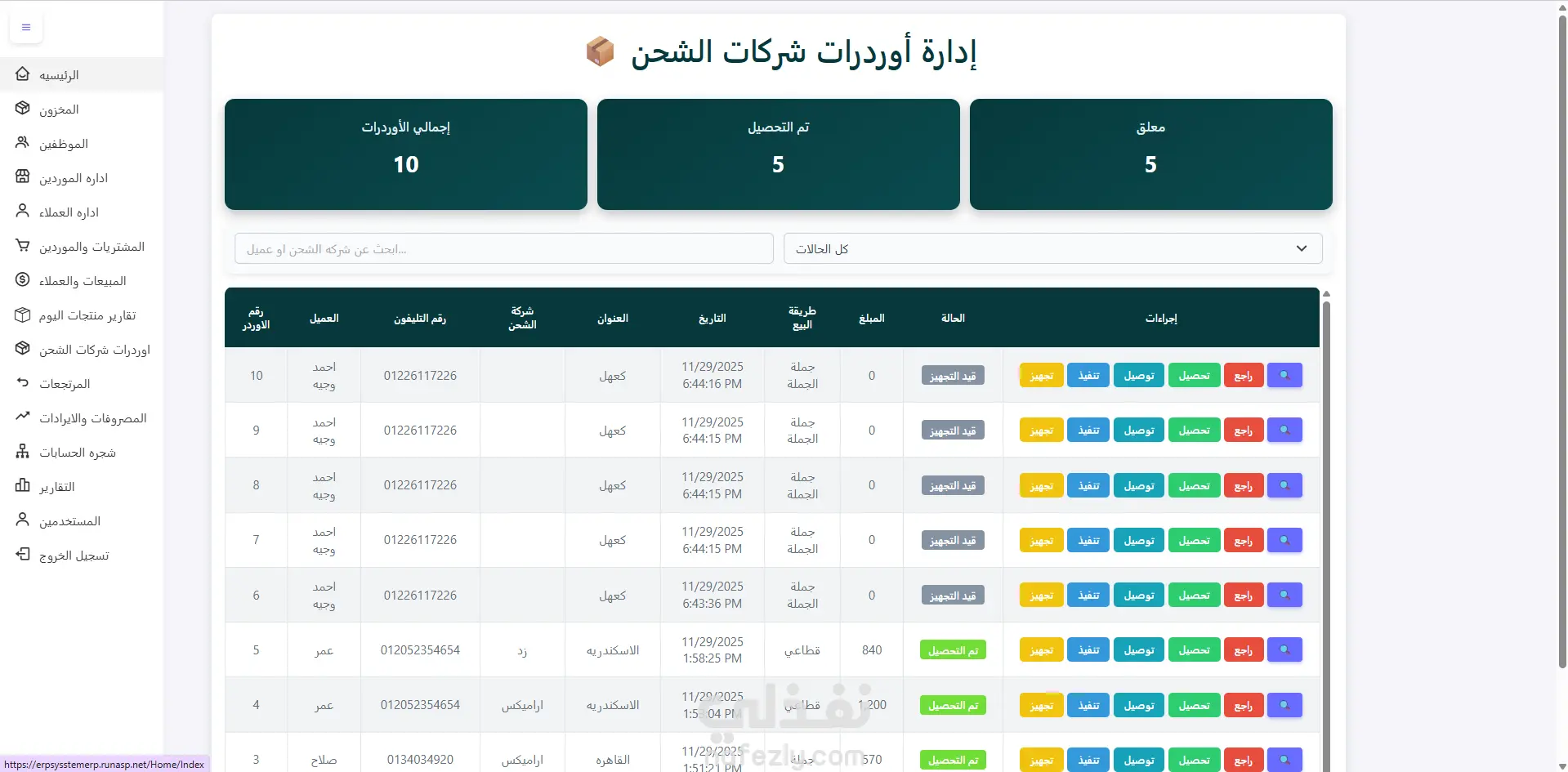Click the dollar icon beside المبيعات والعملاء
Screen dimensions: 1568x772
click(23, 280)
